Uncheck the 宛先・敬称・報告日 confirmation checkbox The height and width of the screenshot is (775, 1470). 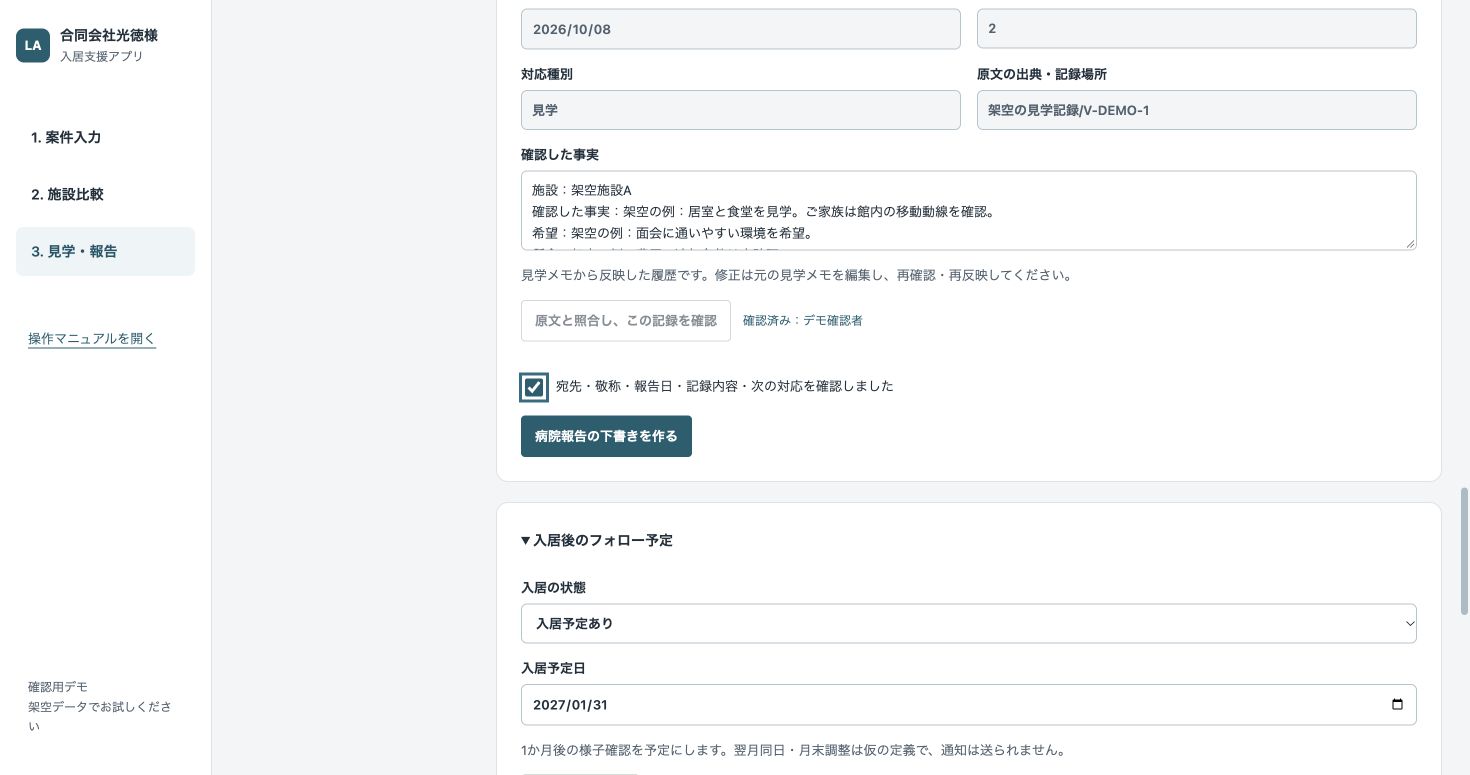534,387
